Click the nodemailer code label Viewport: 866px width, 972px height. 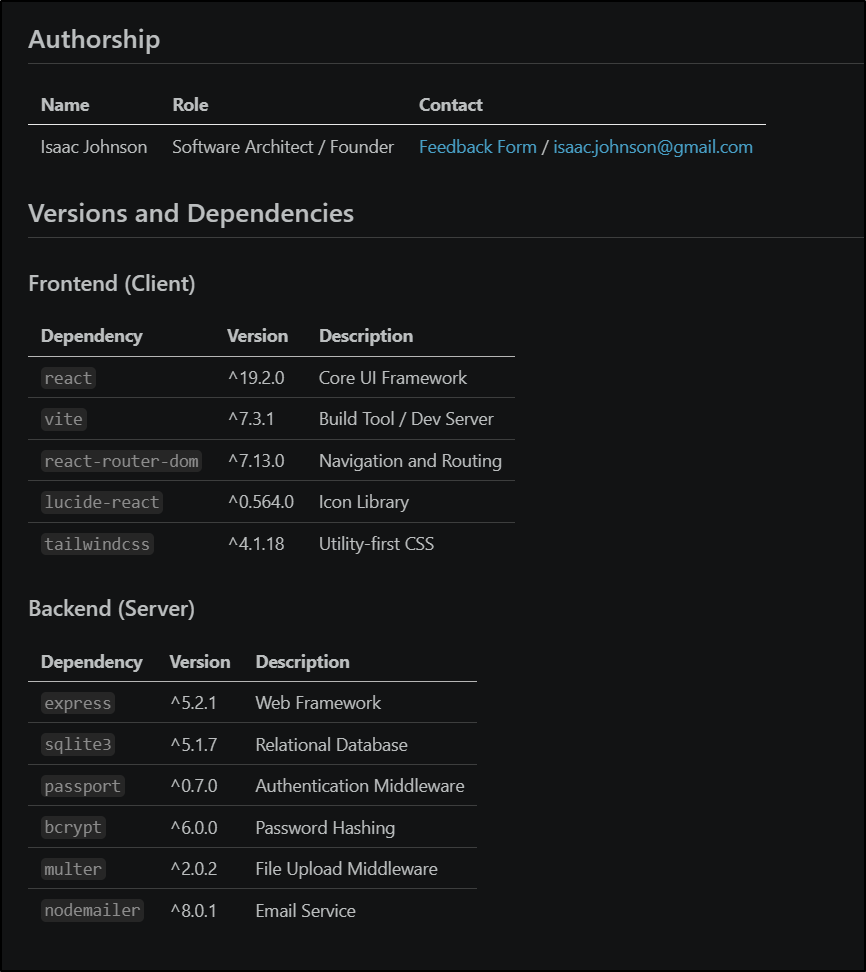[x=92, y=911]
